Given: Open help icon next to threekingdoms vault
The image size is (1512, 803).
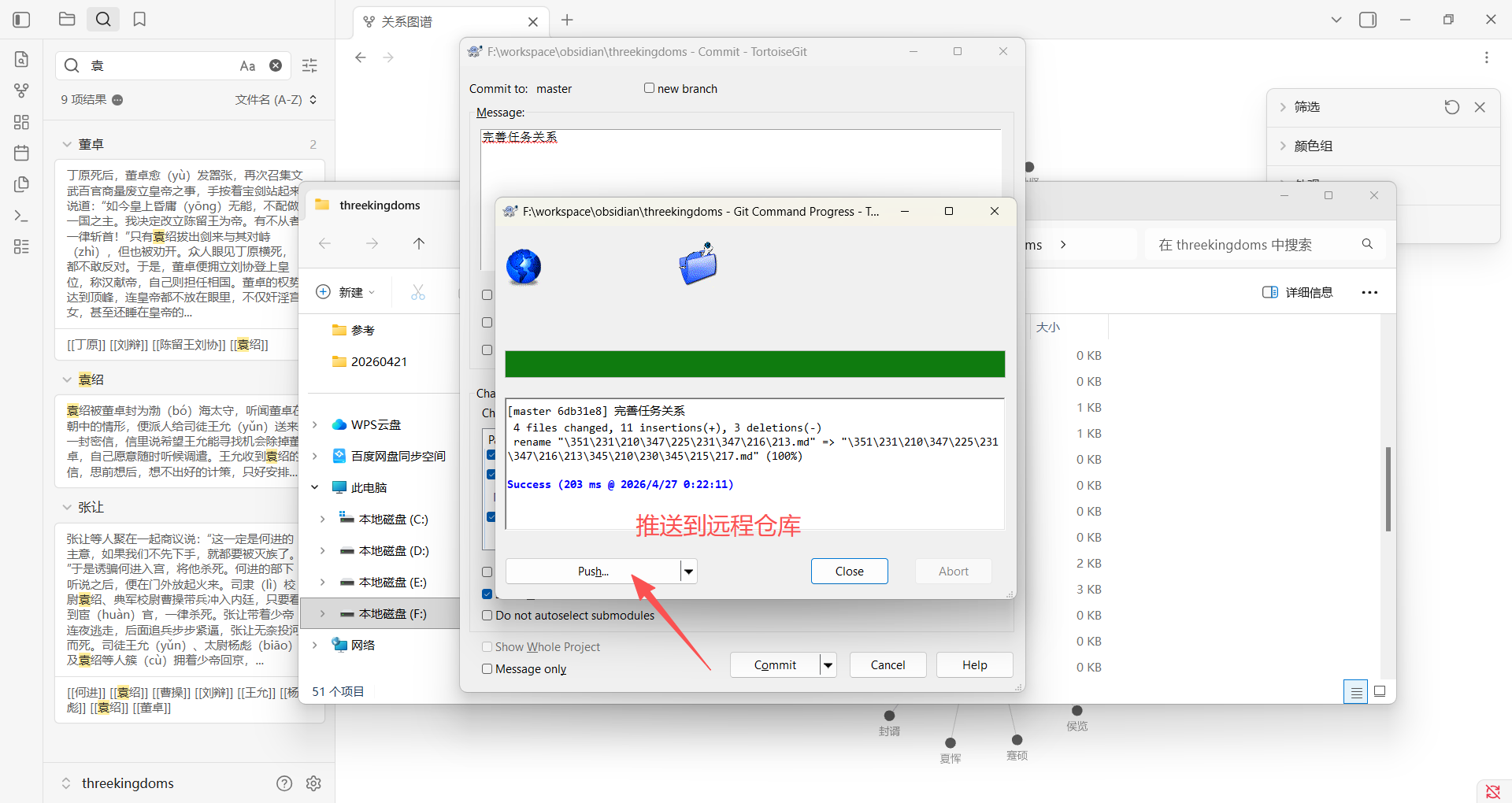Looking at the screenshot, I should click(284, 783).
